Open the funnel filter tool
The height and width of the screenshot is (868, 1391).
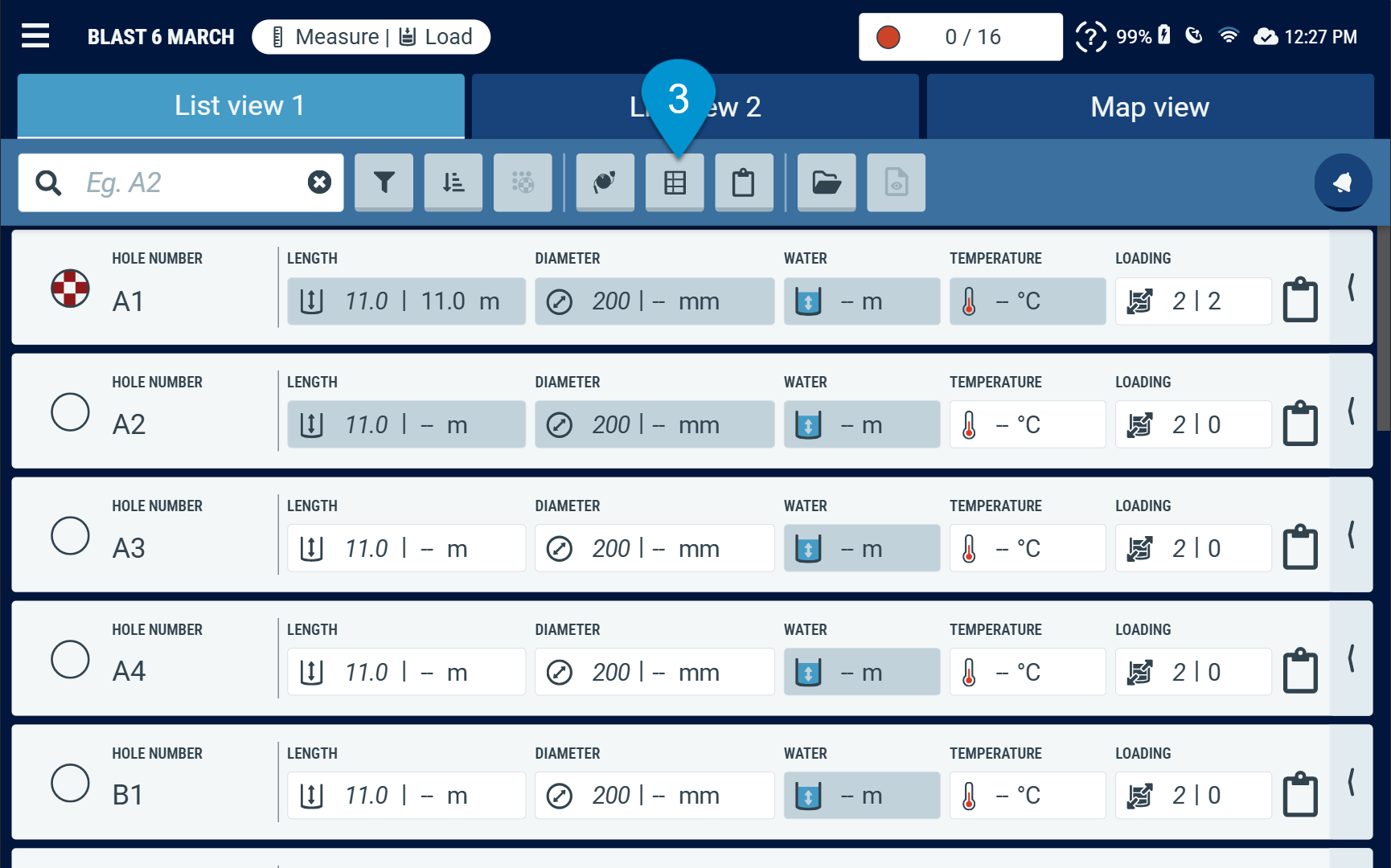tap(384, 182)
